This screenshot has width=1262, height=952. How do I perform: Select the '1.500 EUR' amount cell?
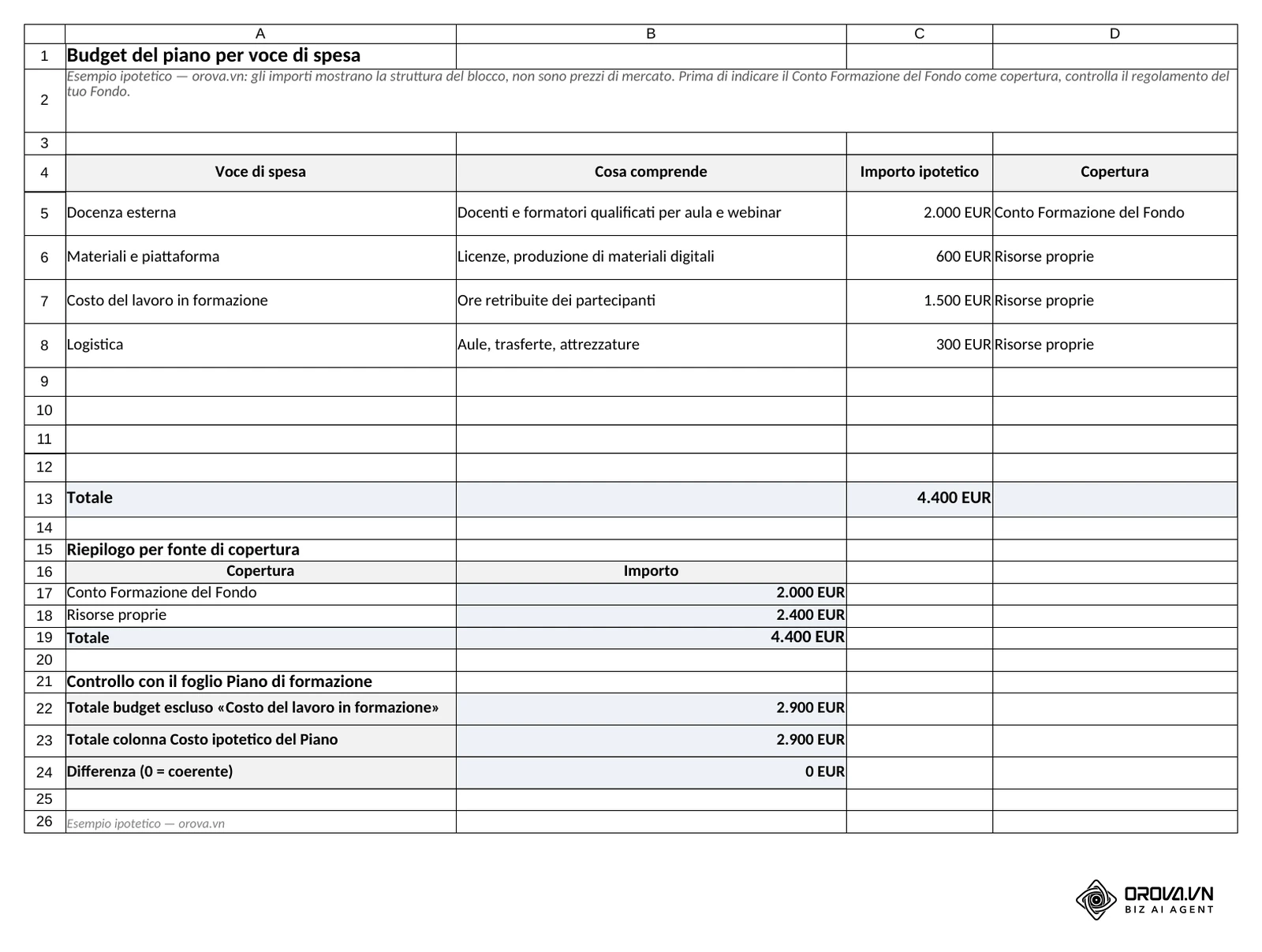(919, 301)
